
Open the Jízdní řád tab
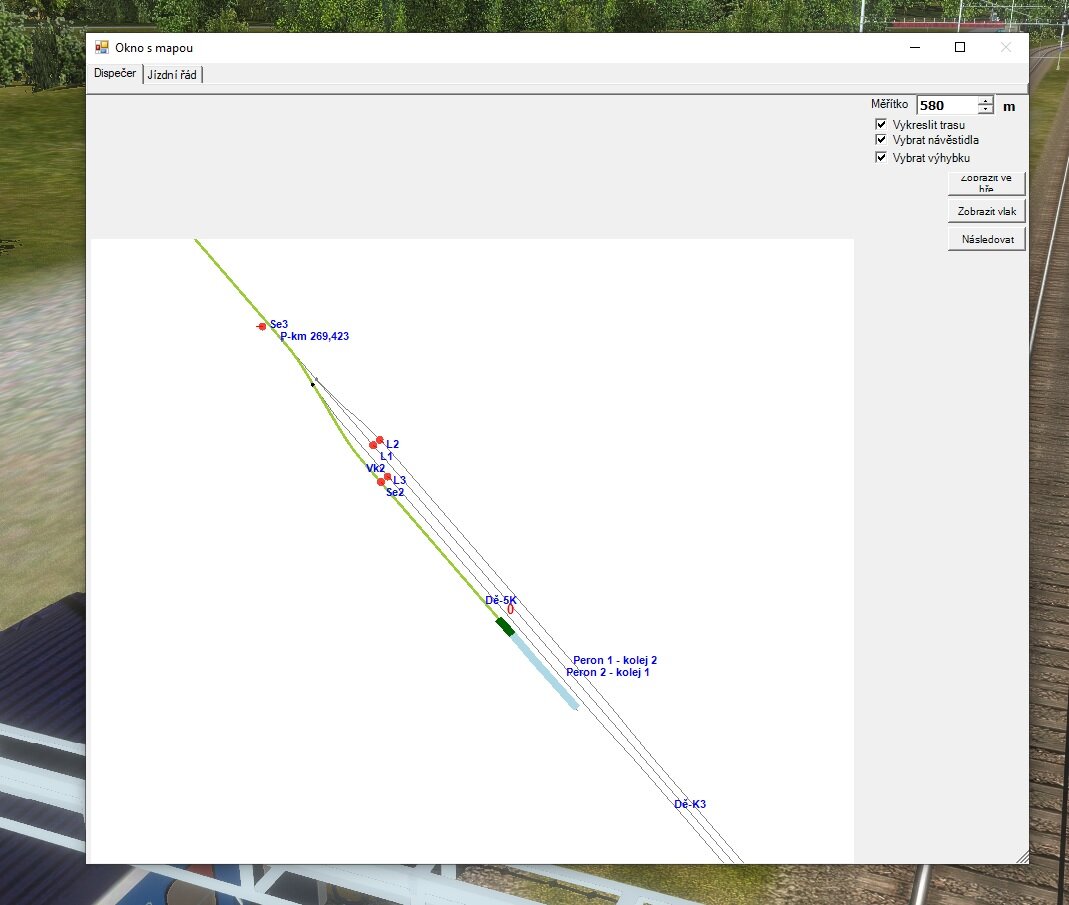pyautogui.click(x=172, y=75)
